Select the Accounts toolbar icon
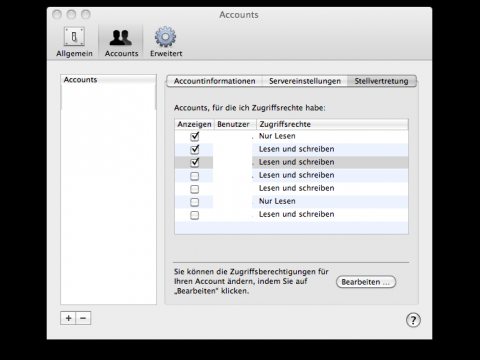 [x=121, y=42]
